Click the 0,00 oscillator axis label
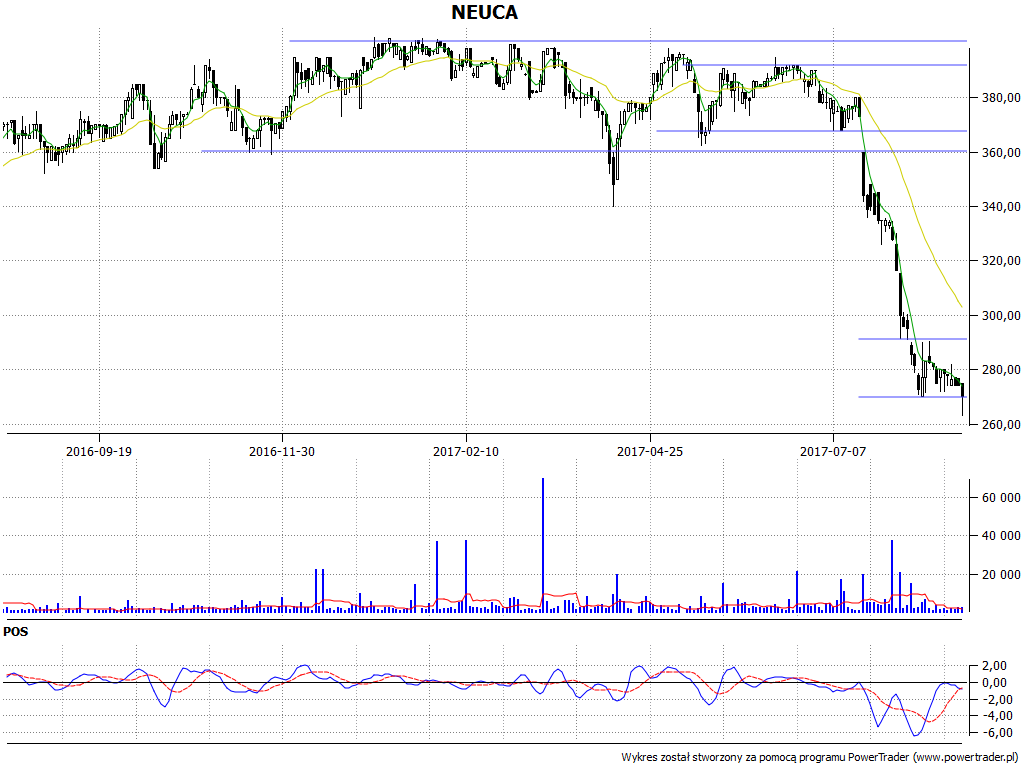1024x768 pixels. tap(997, 683)
